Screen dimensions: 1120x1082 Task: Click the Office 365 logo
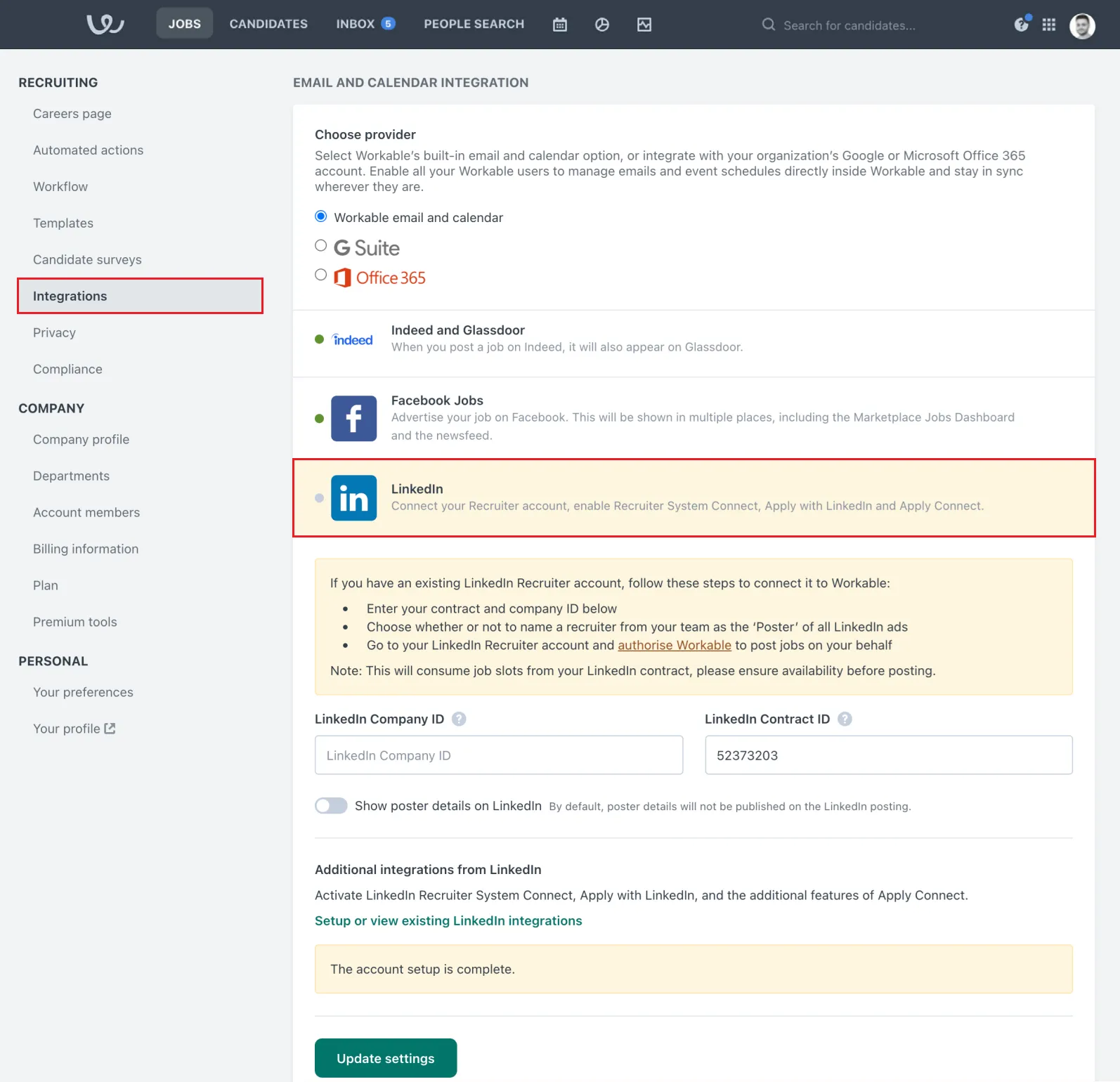(x=379, y=278)
